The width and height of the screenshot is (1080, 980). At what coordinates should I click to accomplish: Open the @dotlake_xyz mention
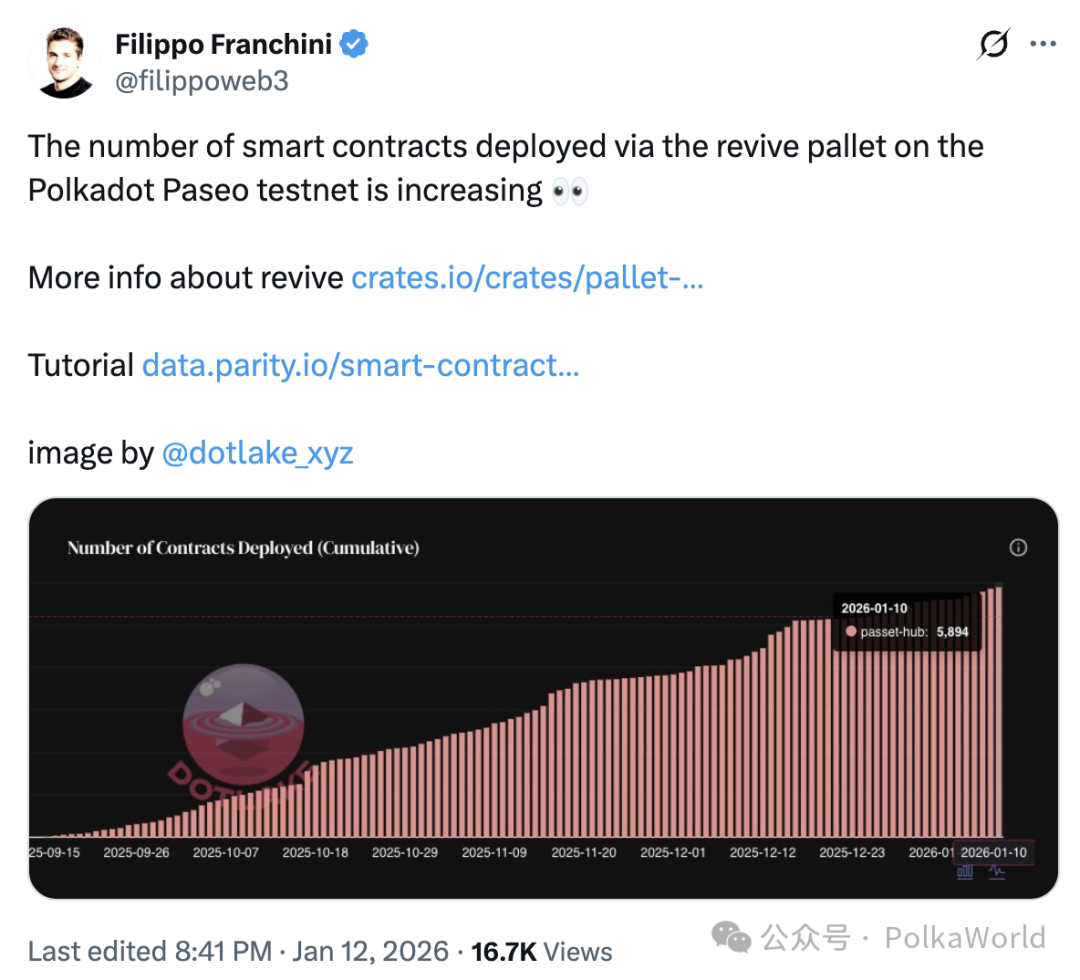pyautogui.click(x=257, y=453)
